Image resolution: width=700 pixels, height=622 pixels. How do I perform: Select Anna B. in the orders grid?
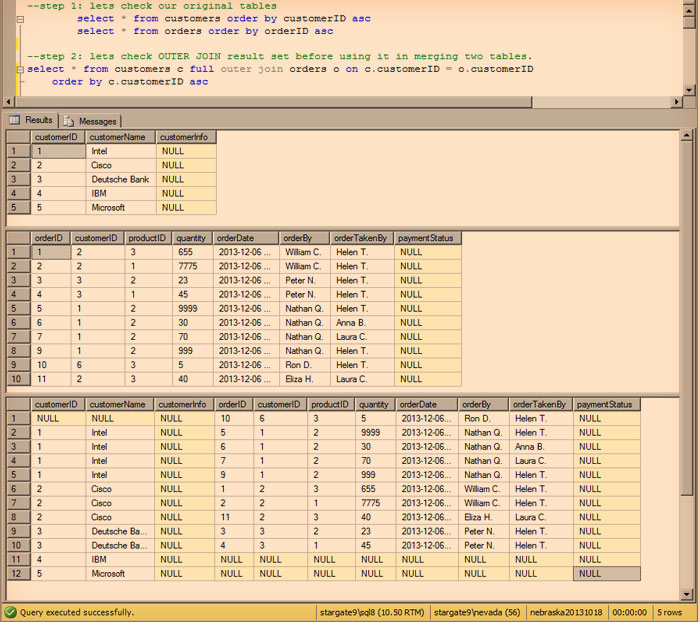coord(362,323)
